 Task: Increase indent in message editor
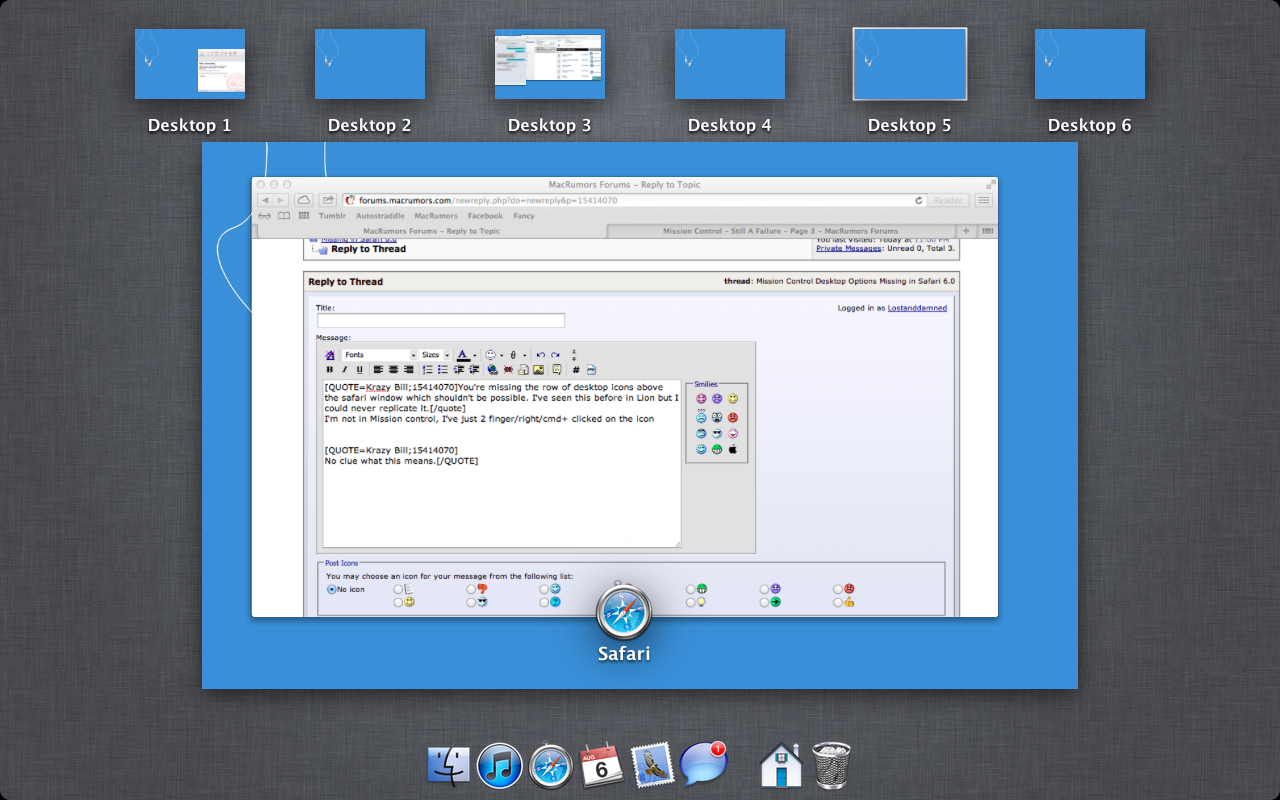(x=473, y=369)
